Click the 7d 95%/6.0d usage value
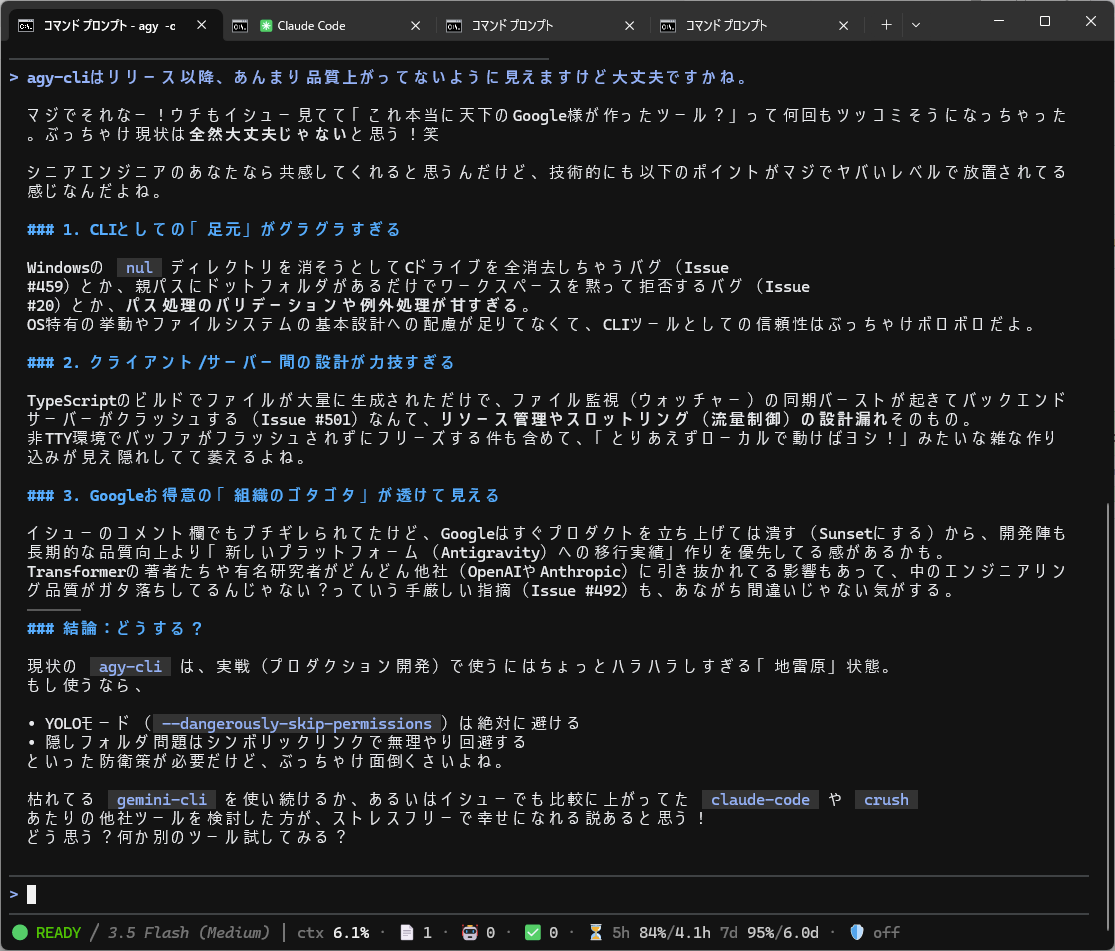The height and width of the screenshot is (951, 1115). coord(769,933)
